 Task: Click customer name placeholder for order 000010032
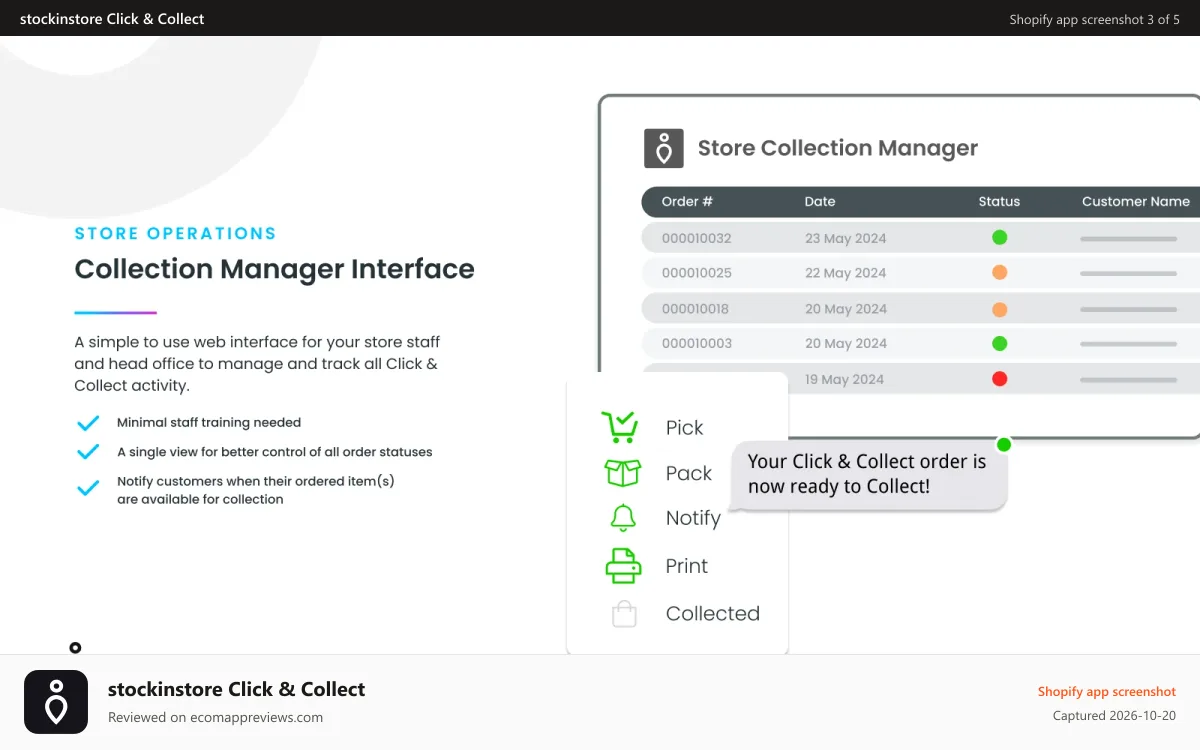[1128, 239]
